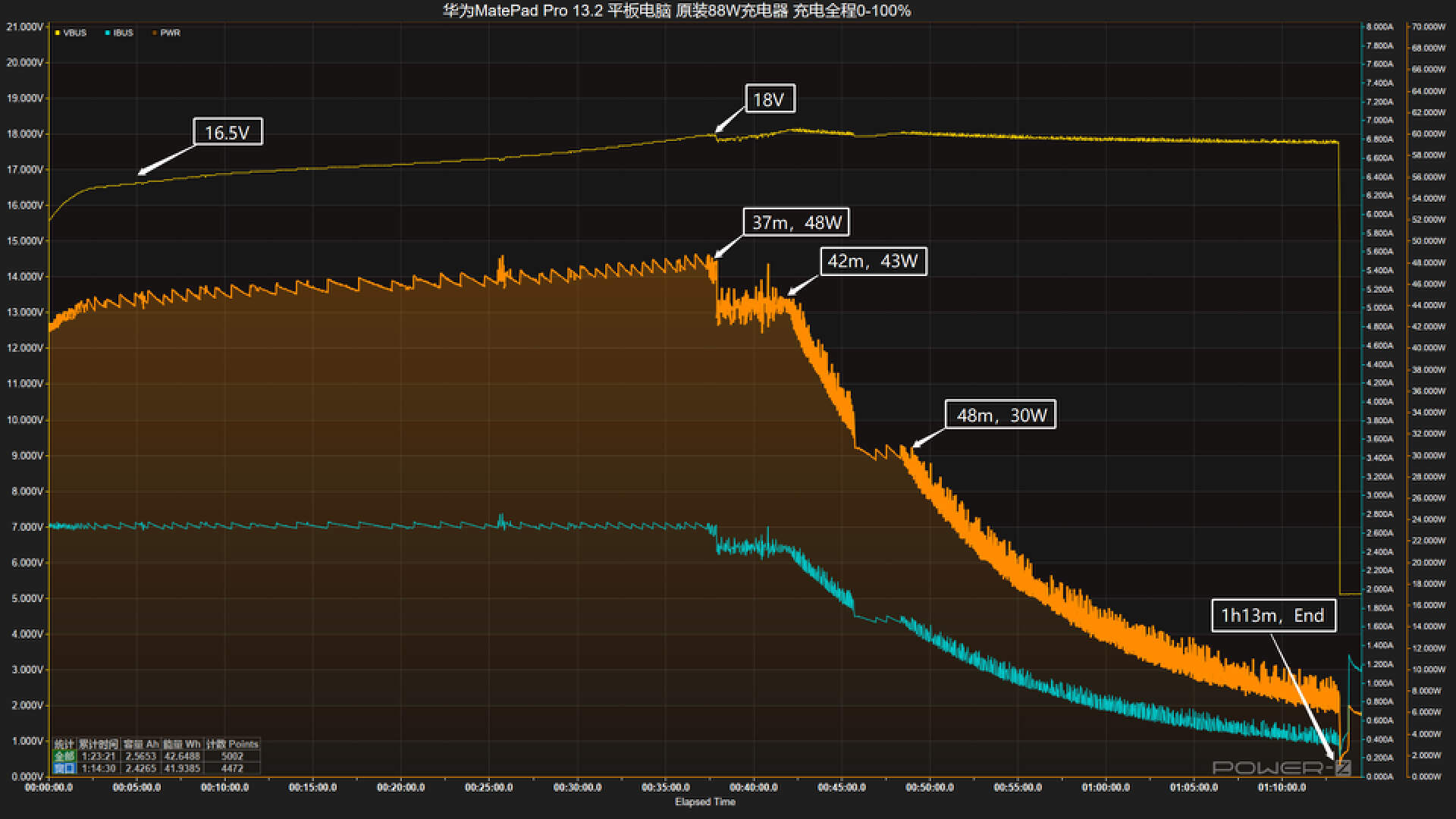Click the 00:15:00.0 time axis tick
1456x819 pixels.
[x=312, y=787]
